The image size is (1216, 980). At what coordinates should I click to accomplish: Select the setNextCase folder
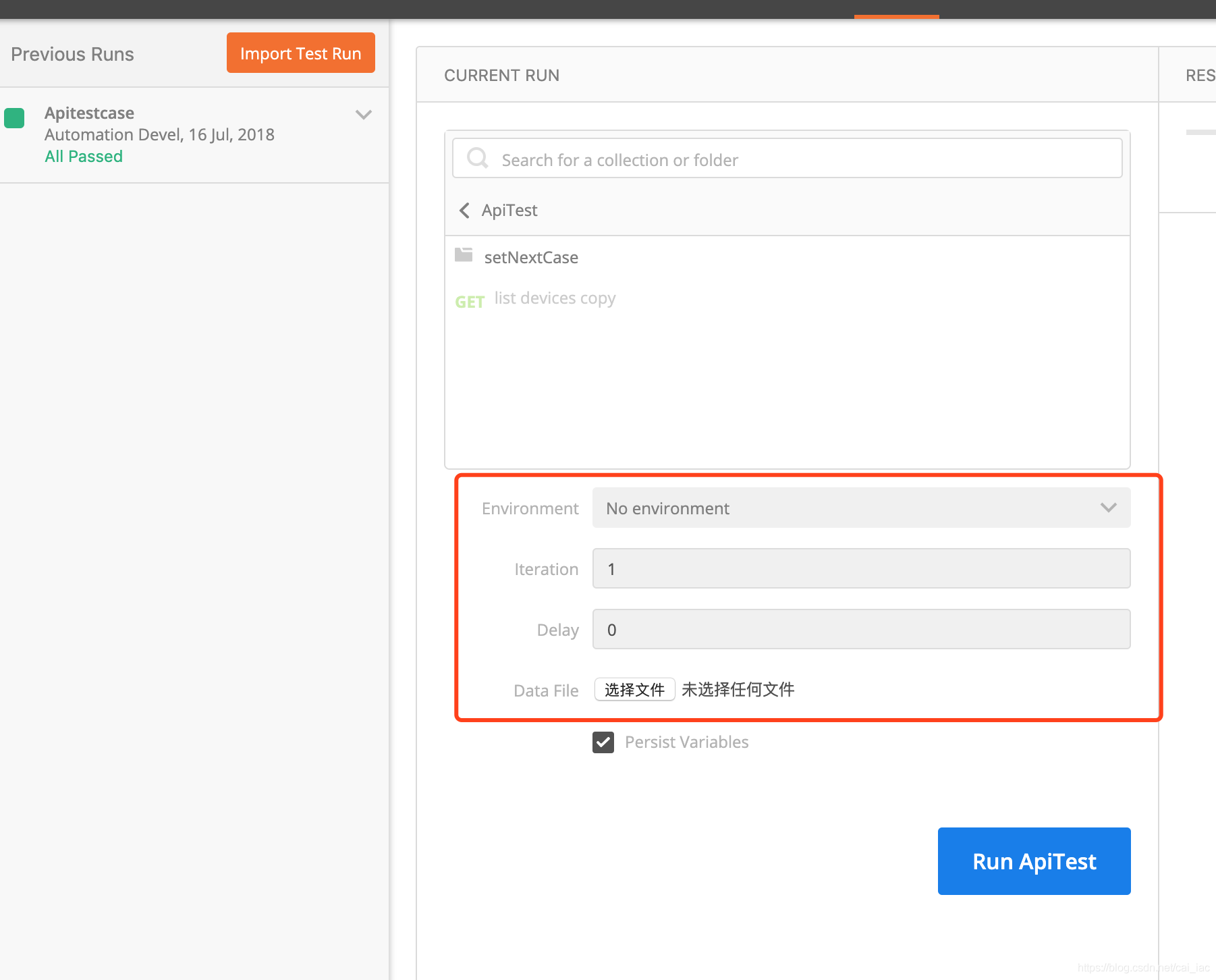point(787,257)
